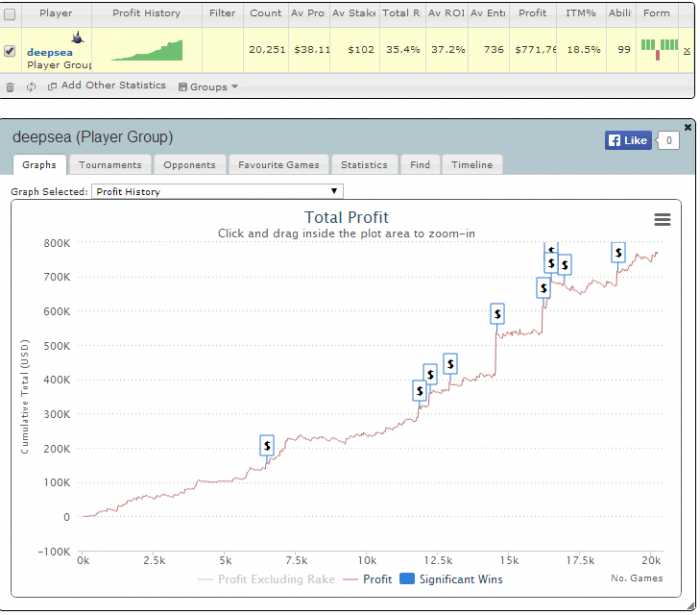This screenshot has height=615, width=700.
Task: Toggle the Profit series legend item
Action: [367, 579]
